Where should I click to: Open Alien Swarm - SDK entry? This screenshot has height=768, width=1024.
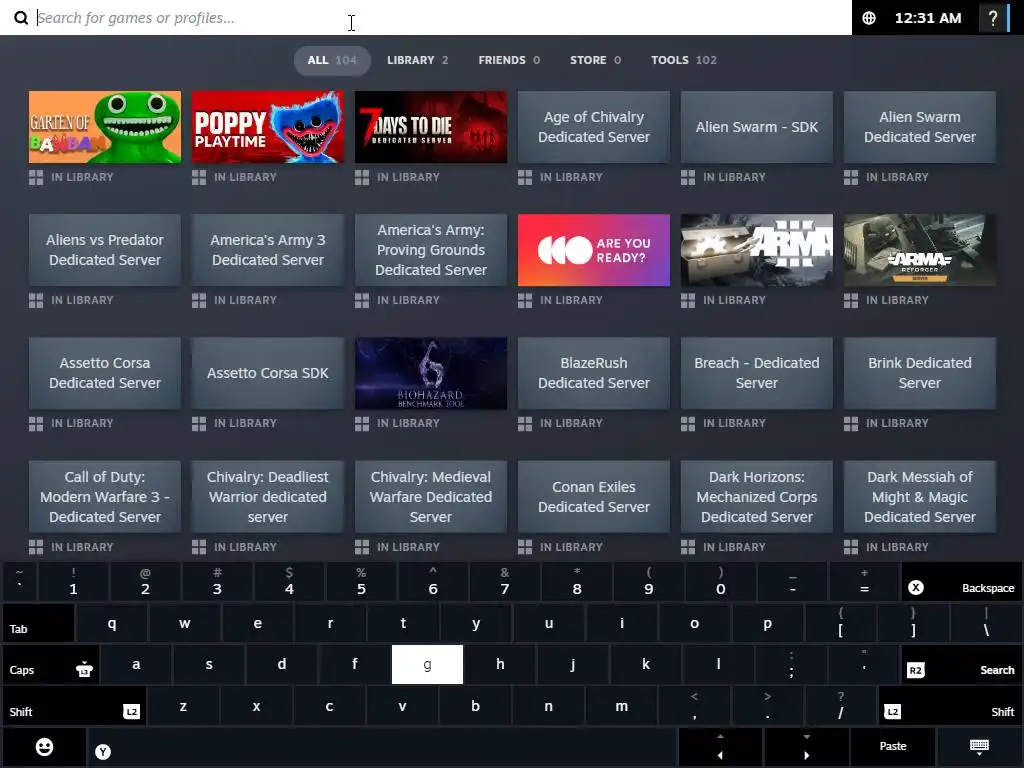756,127
